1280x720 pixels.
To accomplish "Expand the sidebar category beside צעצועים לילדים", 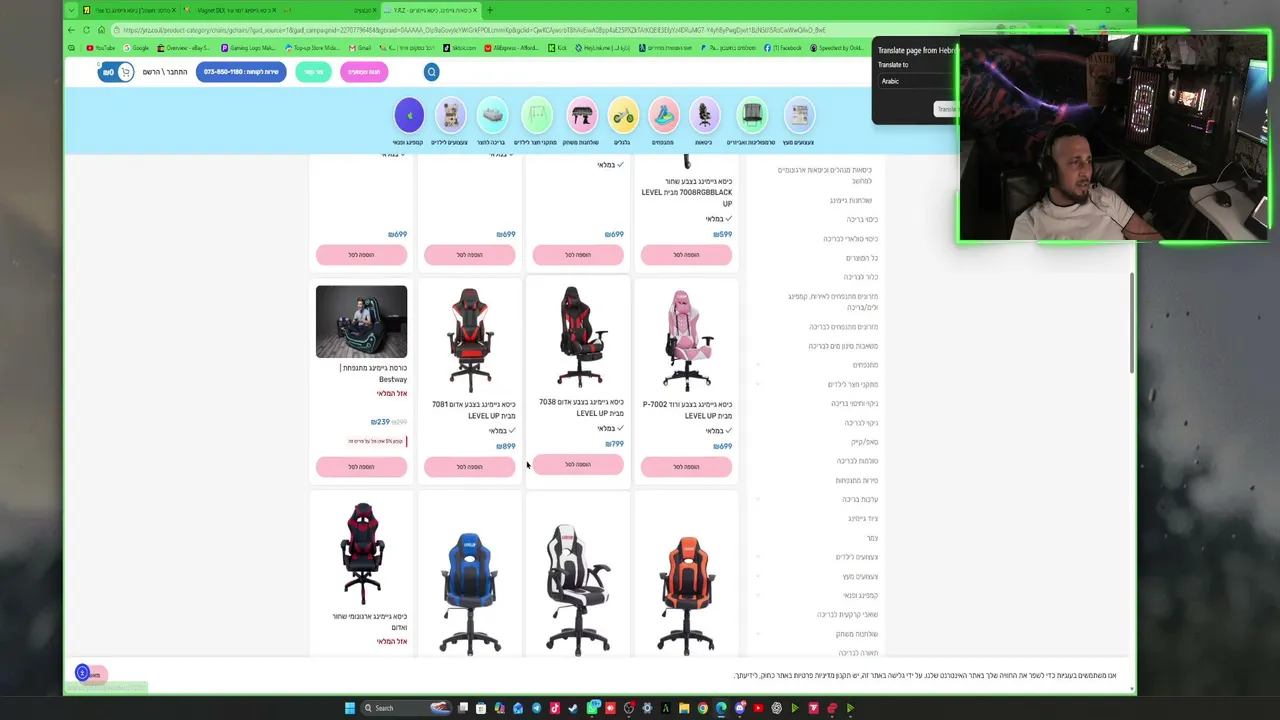I will click(x=757, y=557).
